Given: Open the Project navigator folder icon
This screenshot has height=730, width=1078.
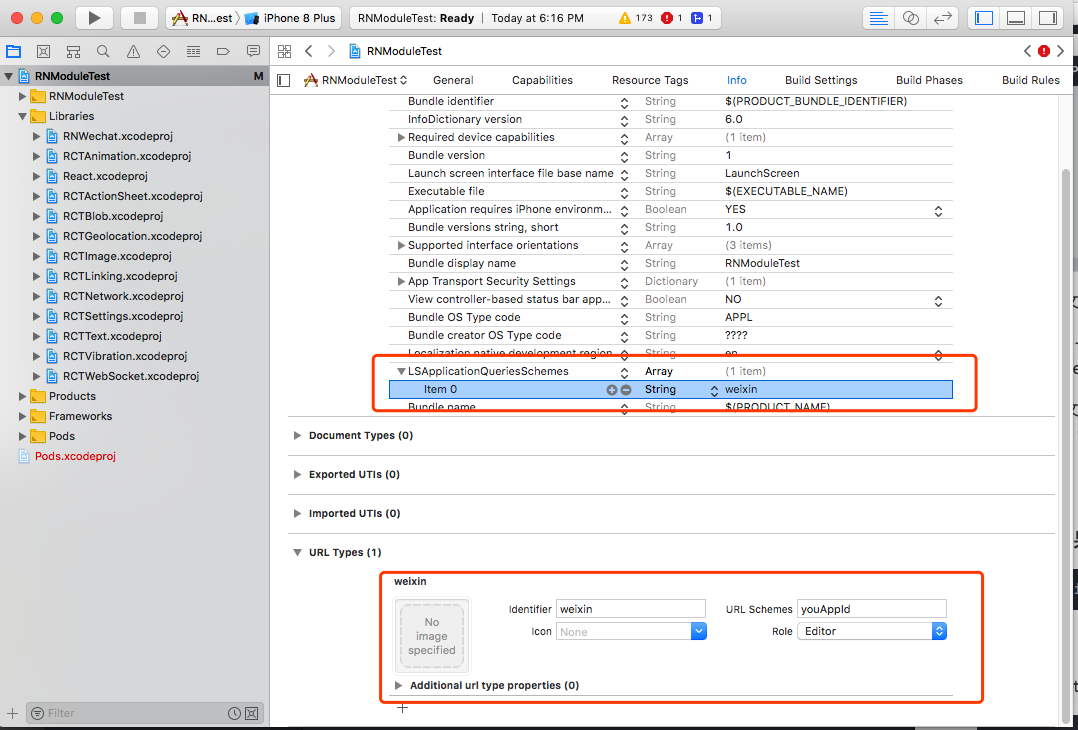Looking at the screenshot, I should (x=13, y=52).
